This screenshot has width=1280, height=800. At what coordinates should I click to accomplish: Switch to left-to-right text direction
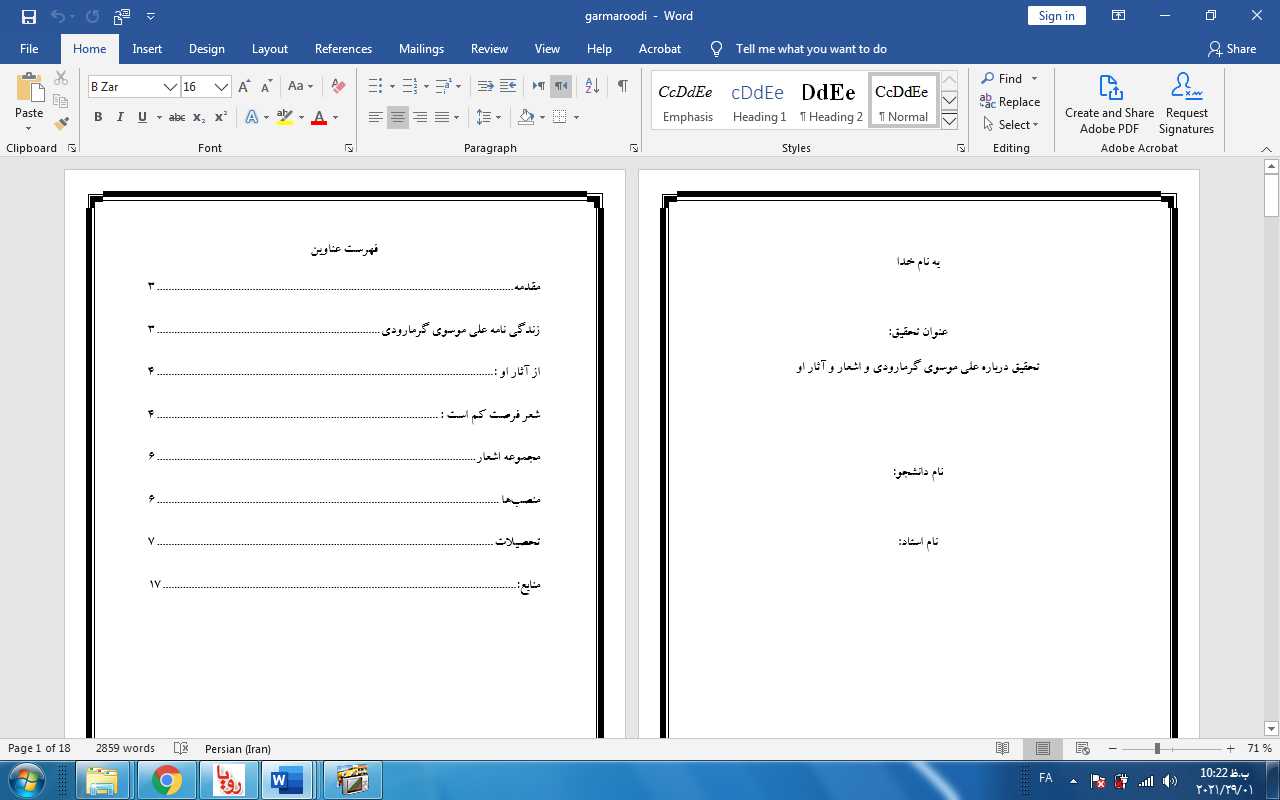click(539, 87)
